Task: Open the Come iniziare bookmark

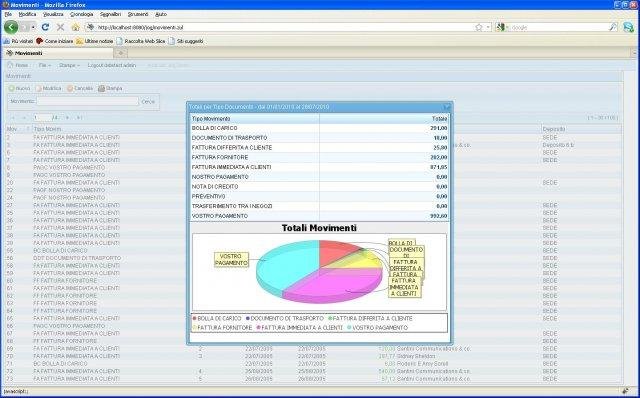Action: (55, 41)
